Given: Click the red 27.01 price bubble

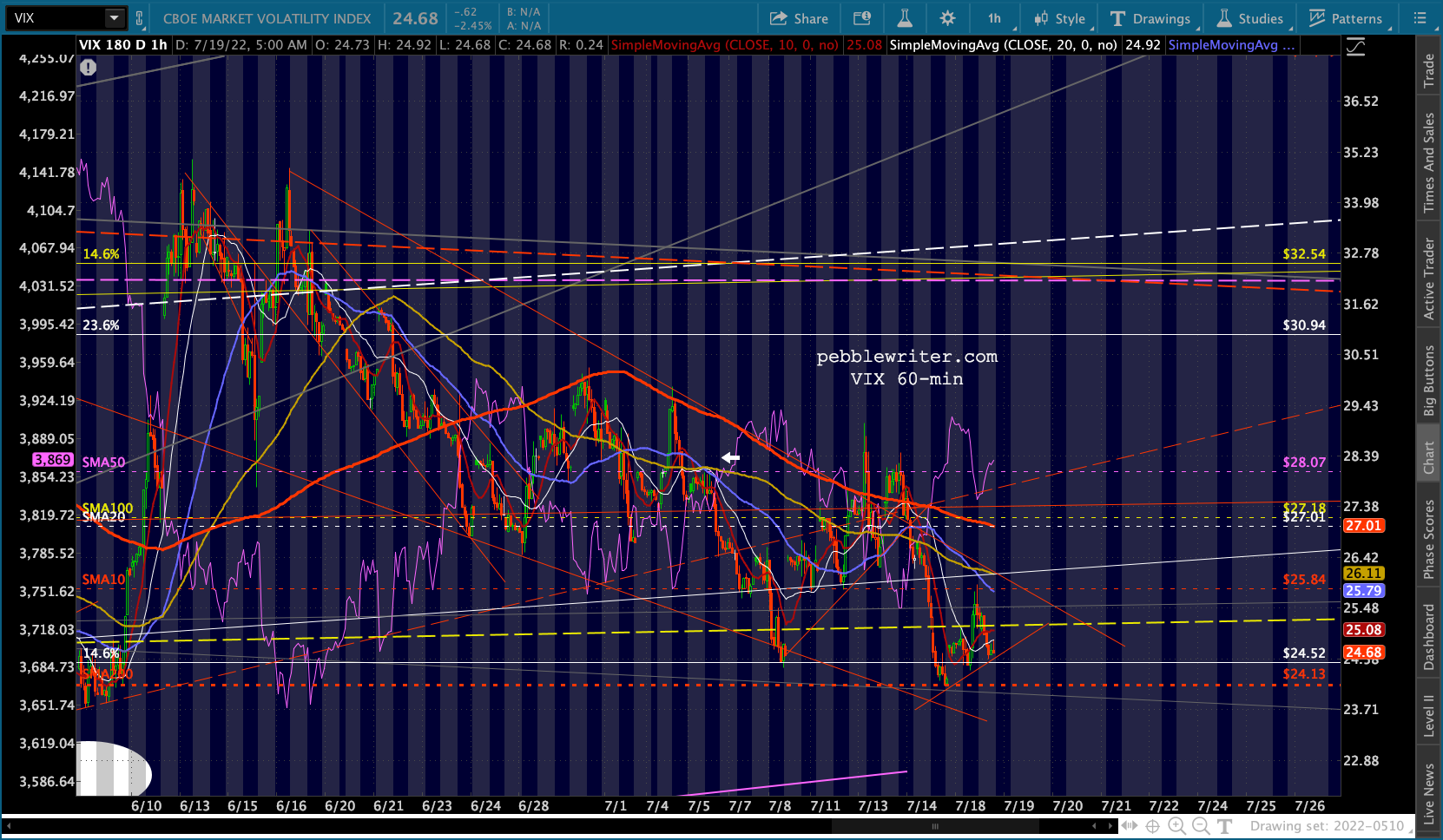Looking at the screenshot, I should coord(1364,526).
